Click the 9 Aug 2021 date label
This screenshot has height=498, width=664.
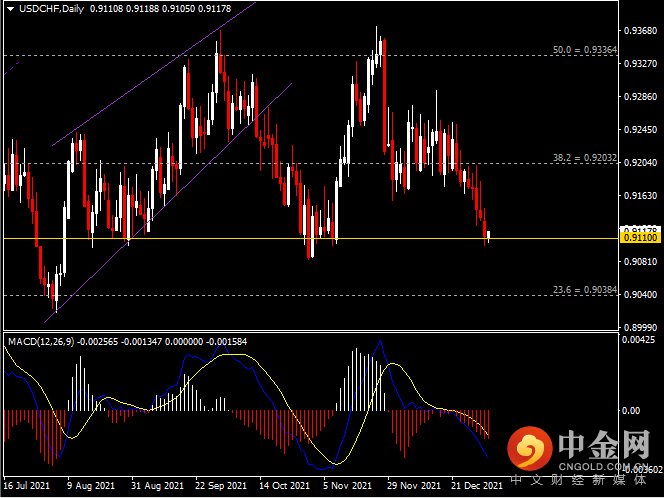pyautogui.click(x=91, y=485)
